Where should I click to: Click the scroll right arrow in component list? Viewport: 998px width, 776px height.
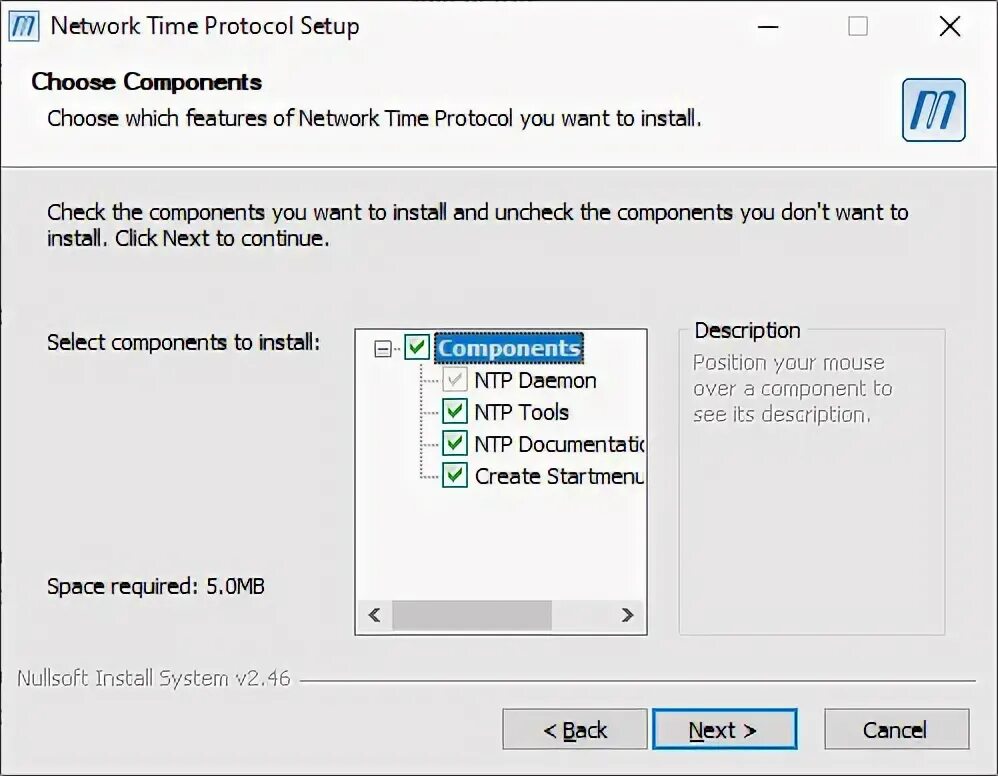[x=627, y=615]
